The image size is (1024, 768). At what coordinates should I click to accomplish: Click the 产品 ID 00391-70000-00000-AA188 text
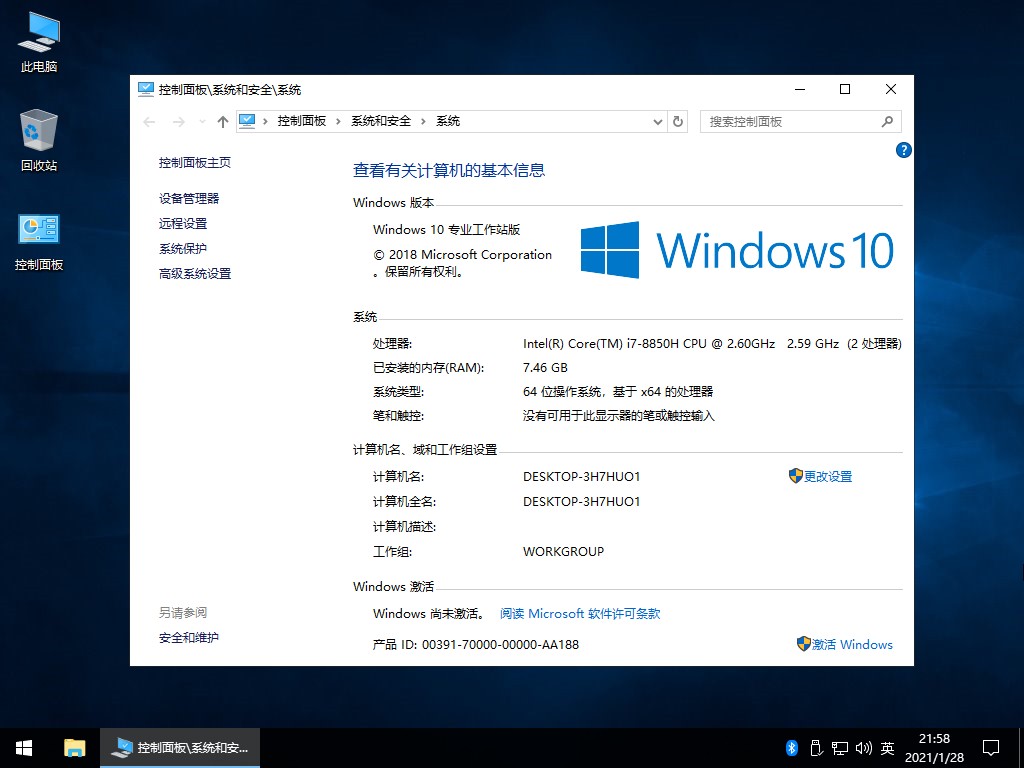(475, 645)
